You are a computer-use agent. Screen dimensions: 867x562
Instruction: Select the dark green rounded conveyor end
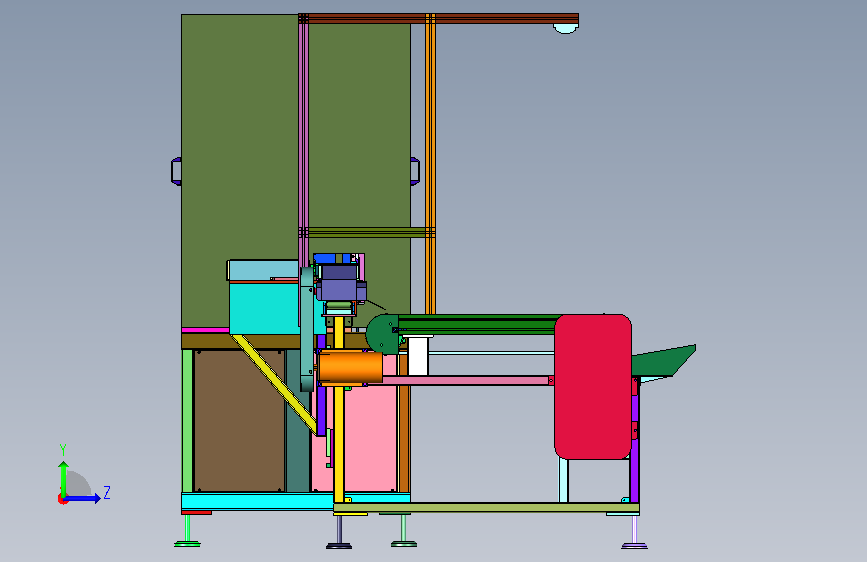coord(382,334)
